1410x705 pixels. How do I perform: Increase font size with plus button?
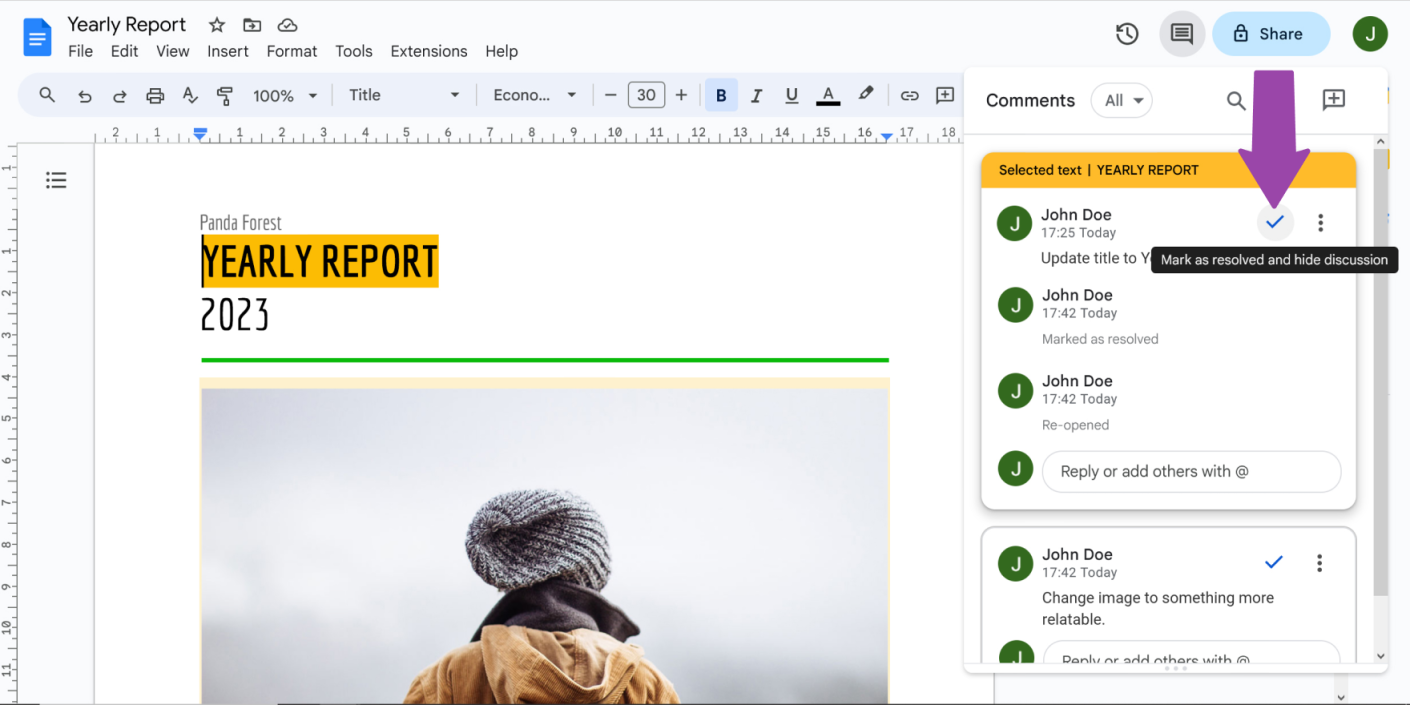click(x=681, y=96)
